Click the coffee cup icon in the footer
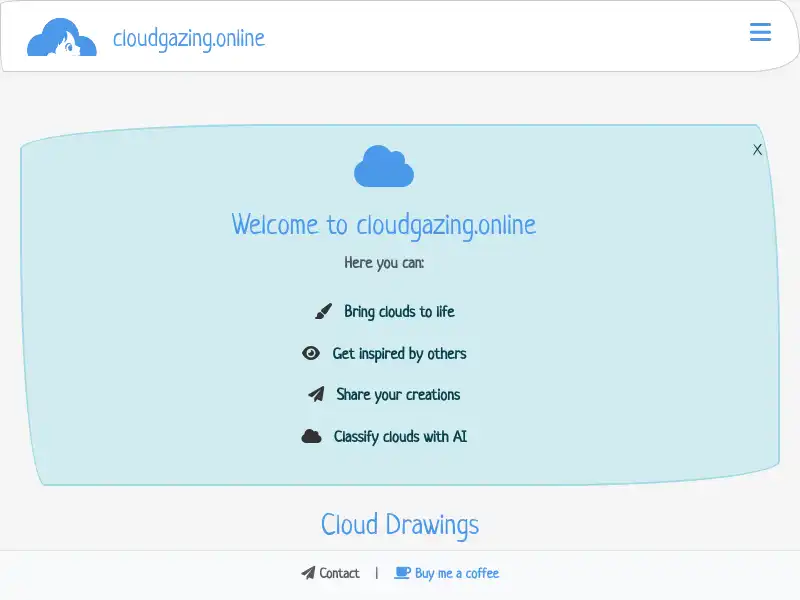Screen dimensions: 800x600 click(x=403, y=573)
